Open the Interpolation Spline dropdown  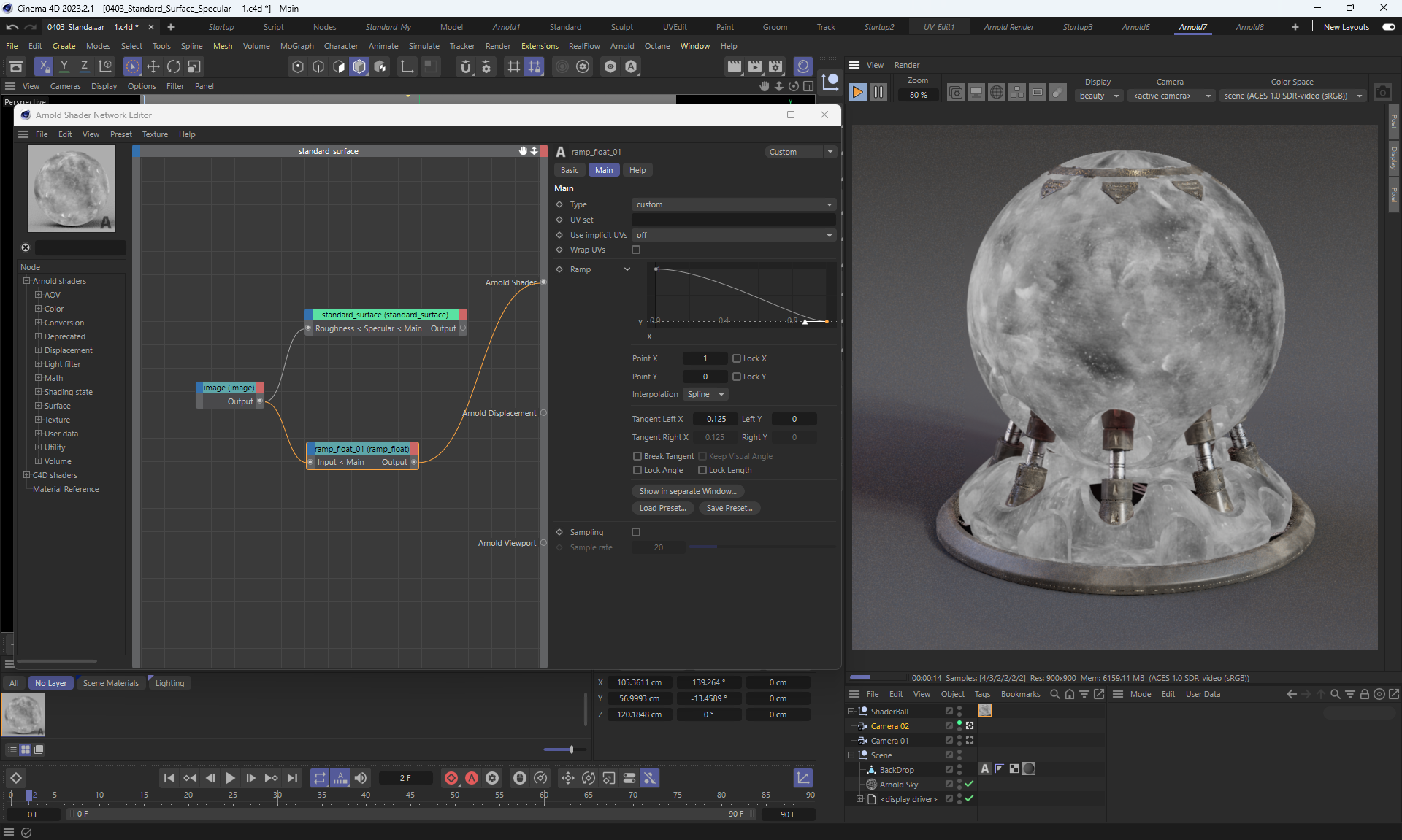[x=705, y=394]
